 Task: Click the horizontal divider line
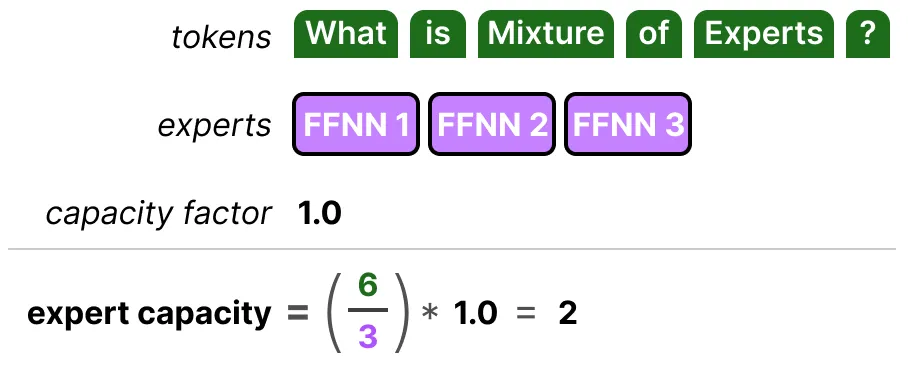click(452, 249)
